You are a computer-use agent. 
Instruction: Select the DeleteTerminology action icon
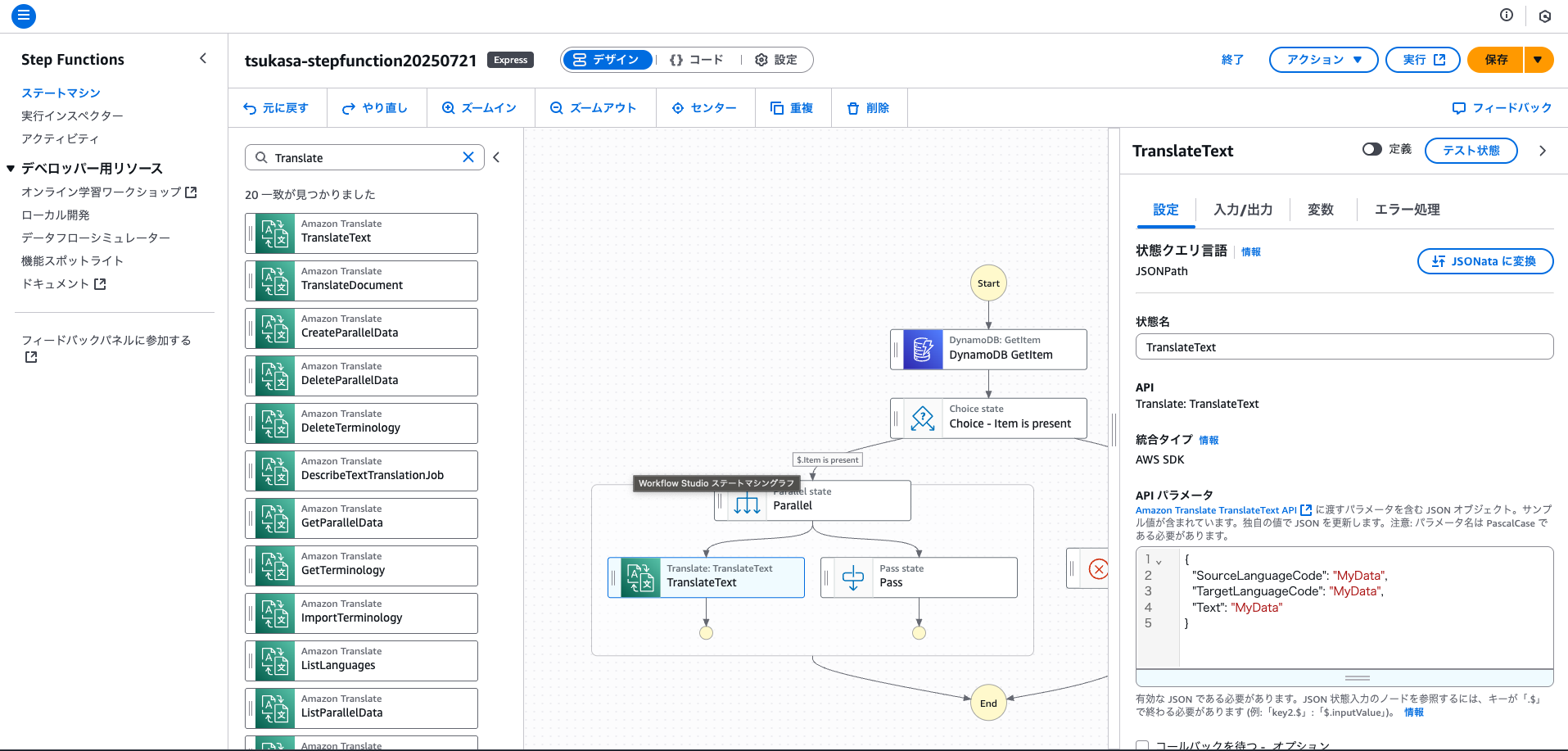tap(275, 423)
